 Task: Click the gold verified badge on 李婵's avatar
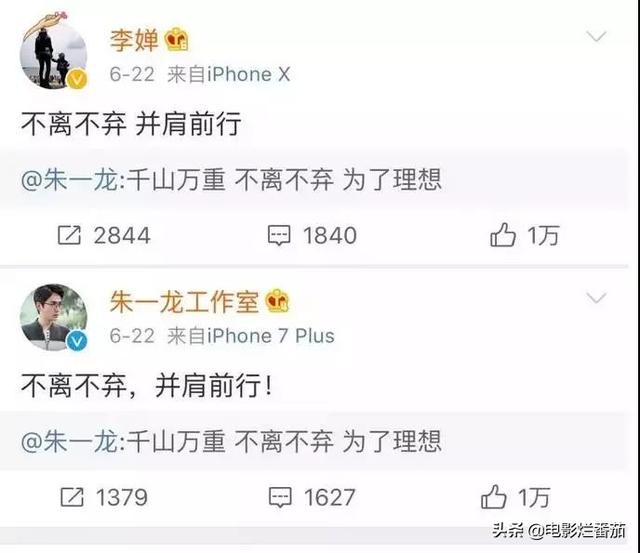tap(77, 79)
